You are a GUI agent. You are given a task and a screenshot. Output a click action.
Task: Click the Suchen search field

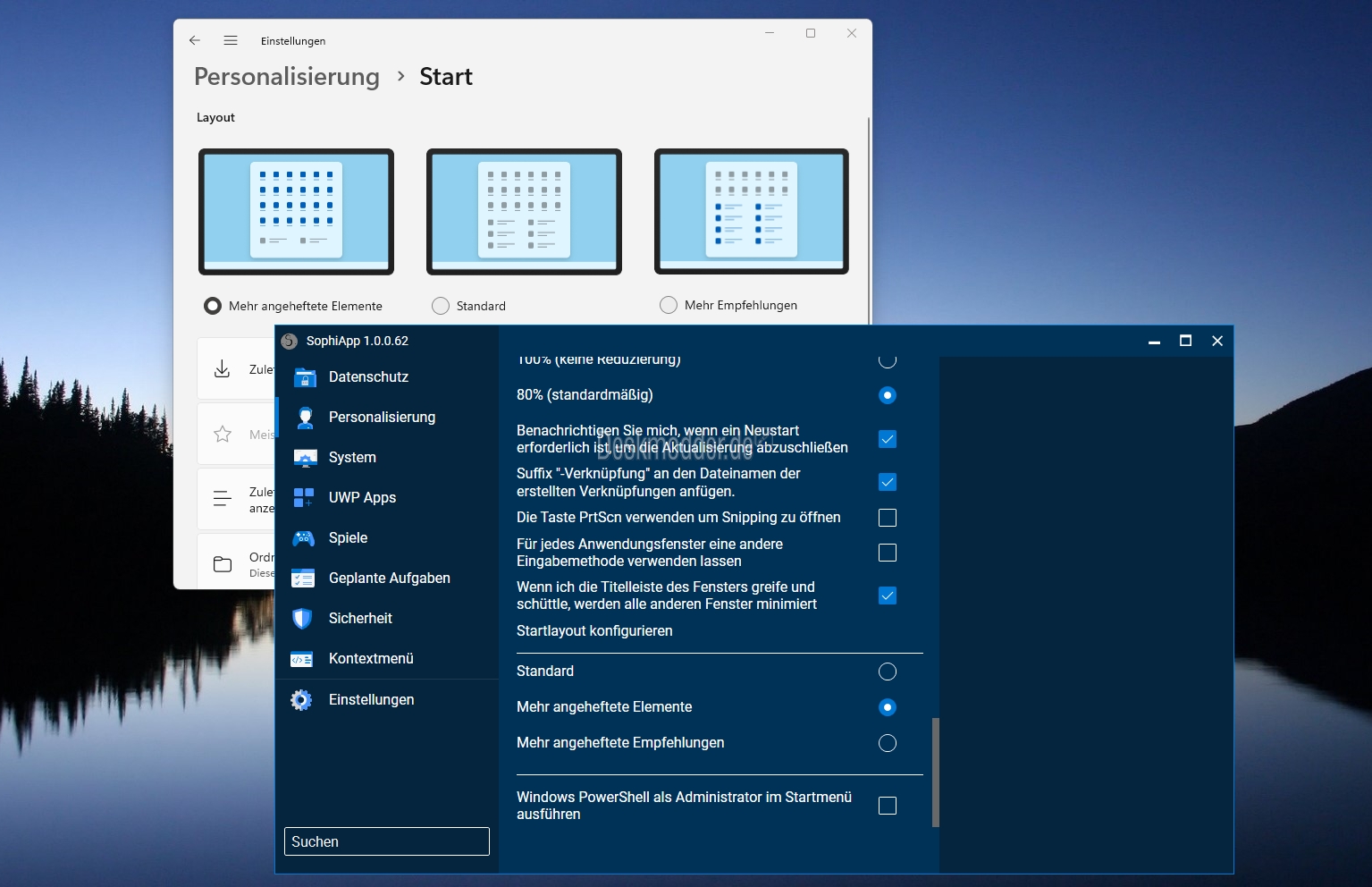(x=387, y=841)
